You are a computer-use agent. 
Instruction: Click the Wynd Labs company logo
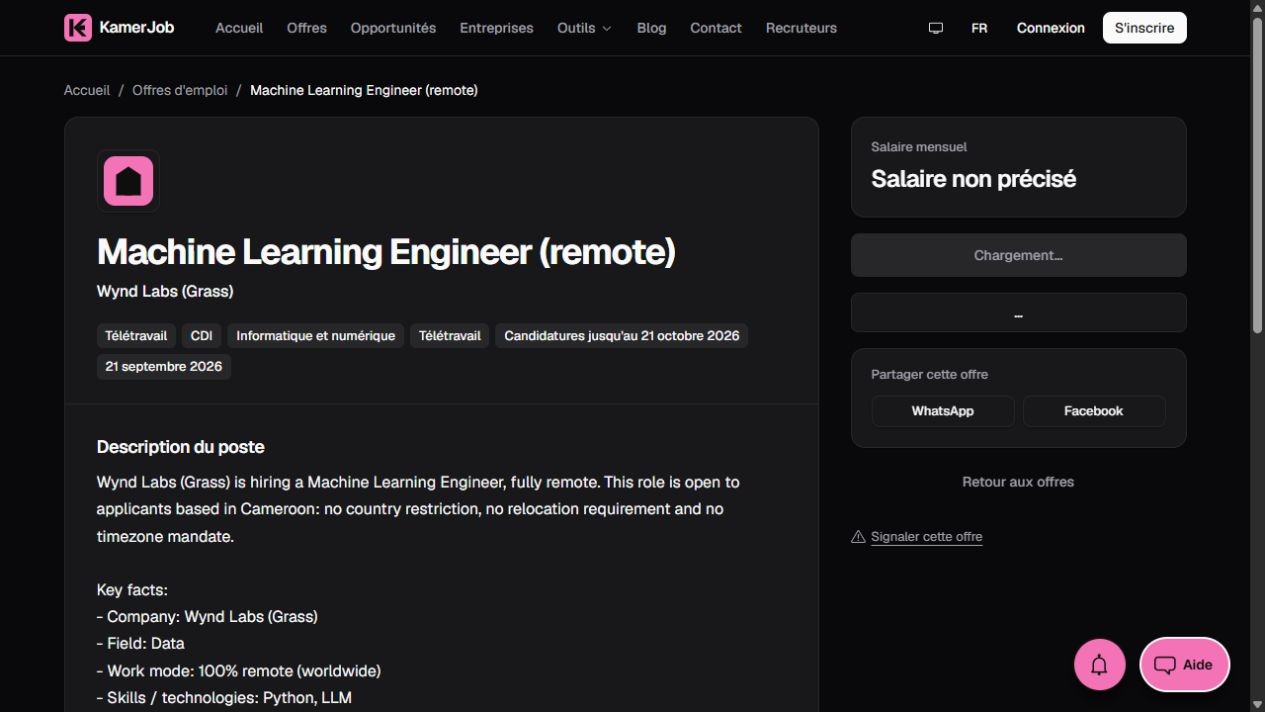click(128, 181)
